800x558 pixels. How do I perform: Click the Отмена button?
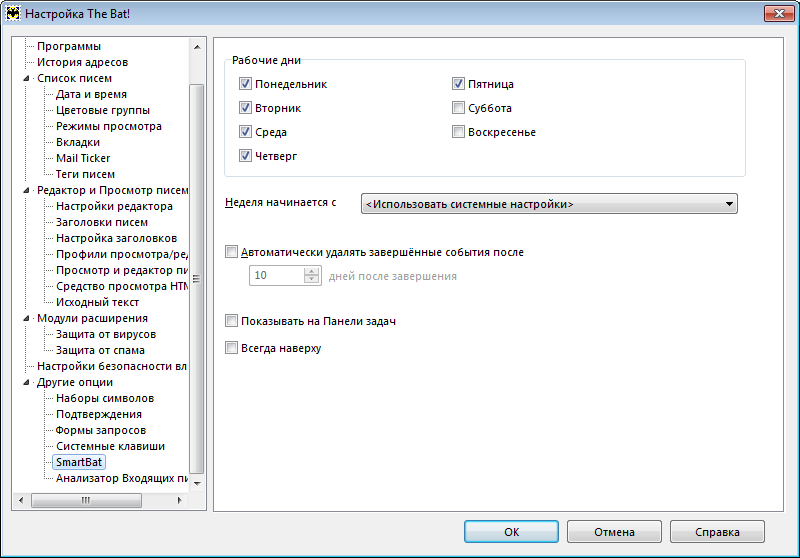pyautogui.click(x=614, y=531)
